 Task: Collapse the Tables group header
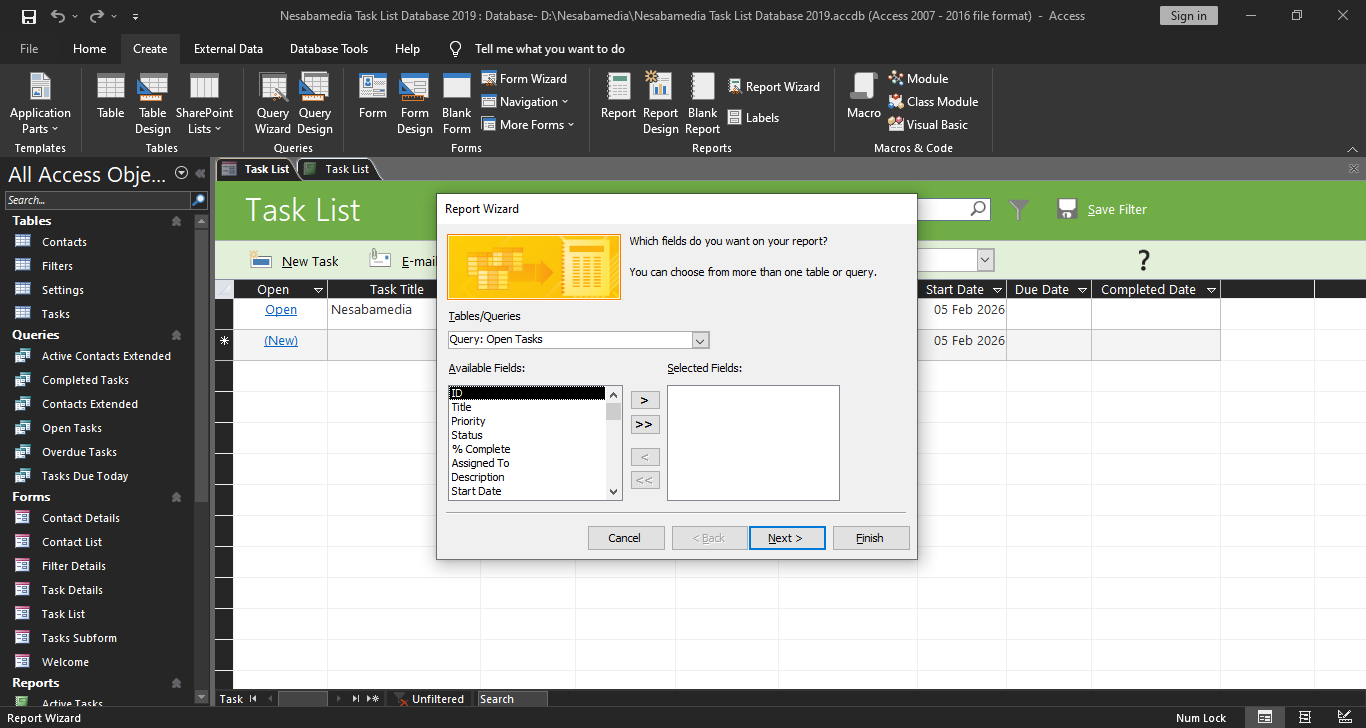(x=176, y=221)
